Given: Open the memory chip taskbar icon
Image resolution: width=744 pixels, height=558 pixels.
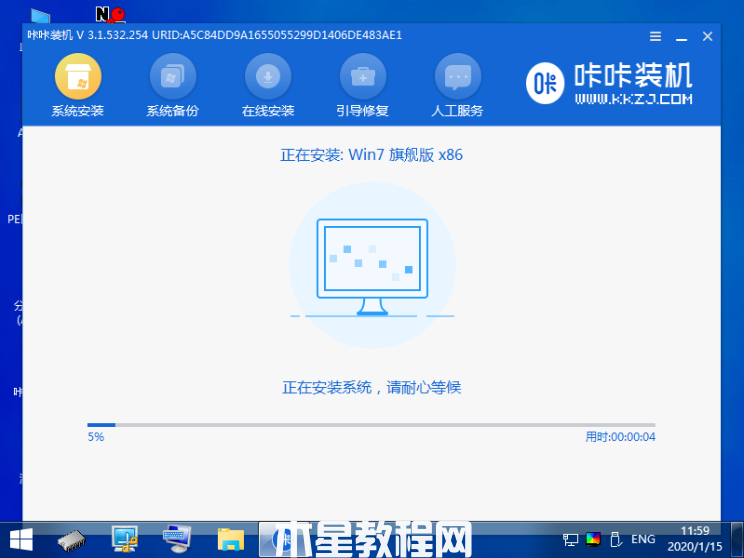Looking at the screenshot, I should tap(71, 540).
